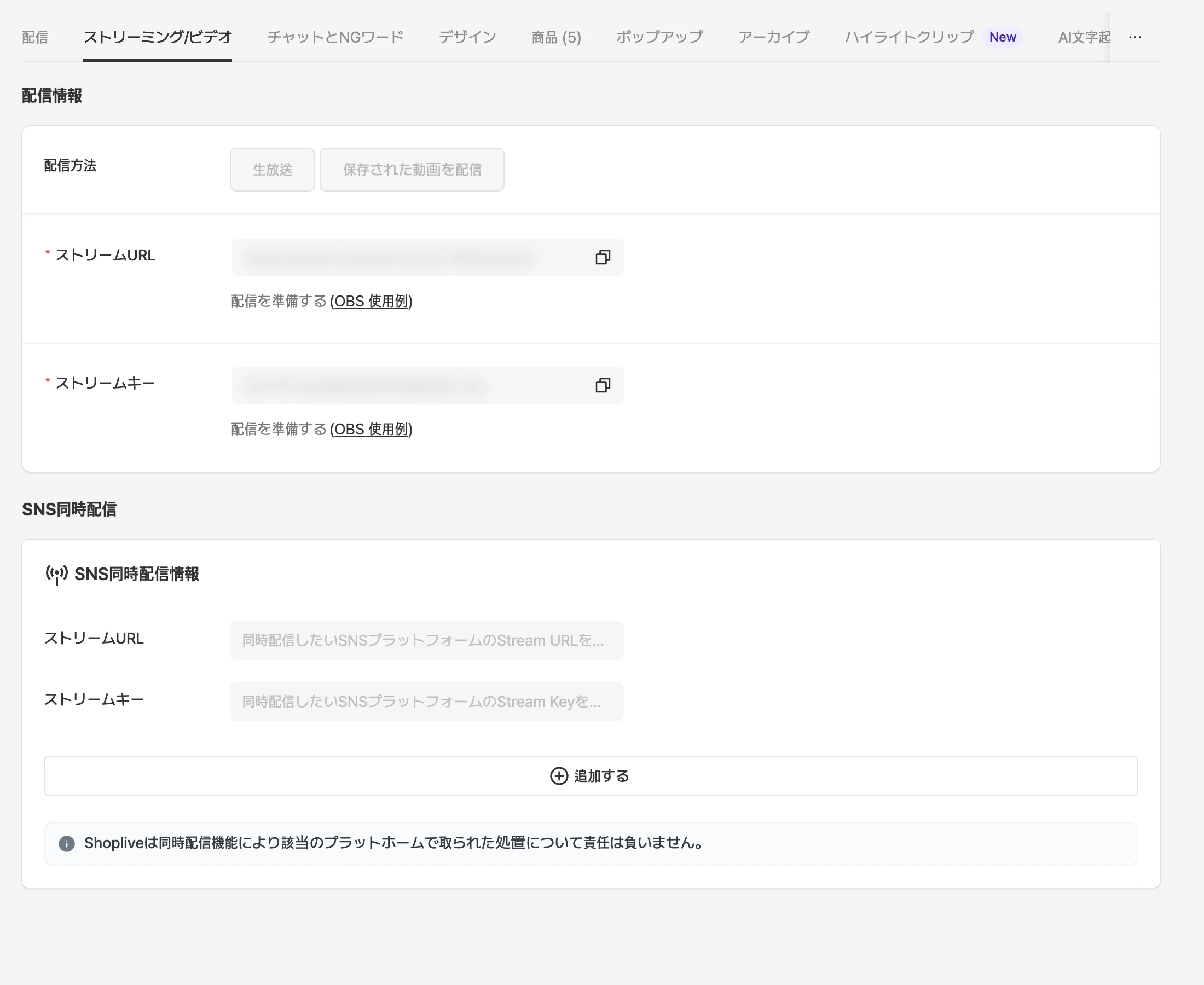Click the 追加する button
The image size is (1204, 985).
tap(591, 775)
